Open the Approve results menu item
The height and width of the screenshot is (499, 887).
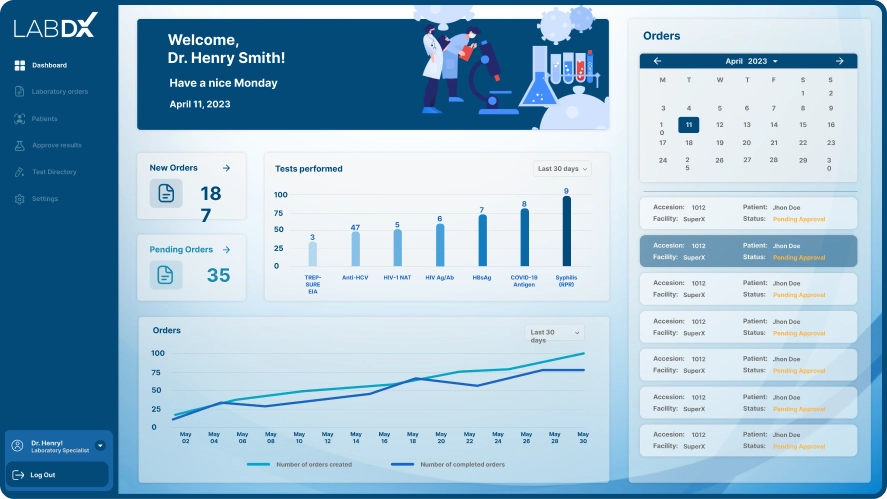57,146
